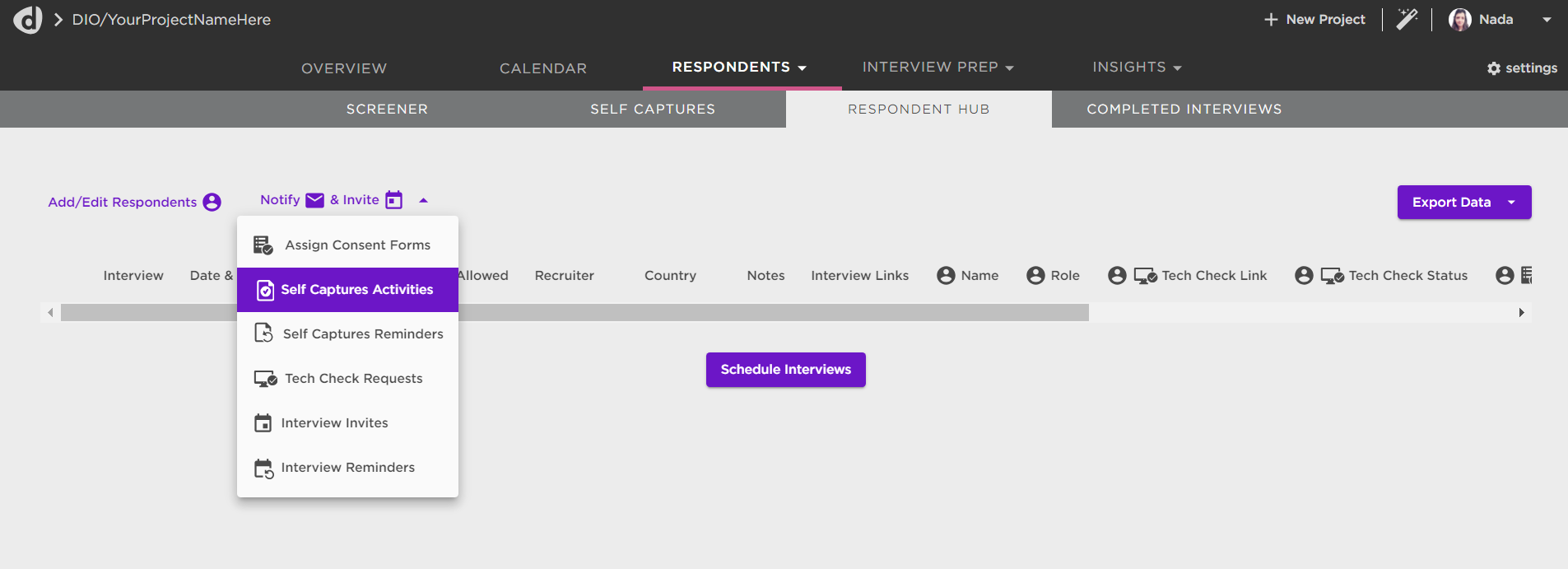Image resolution: width=1568 pixels, height=569 pixels.
Task: Select the Respondent Hub sub-tab
Action: click(x=919, y=109)
